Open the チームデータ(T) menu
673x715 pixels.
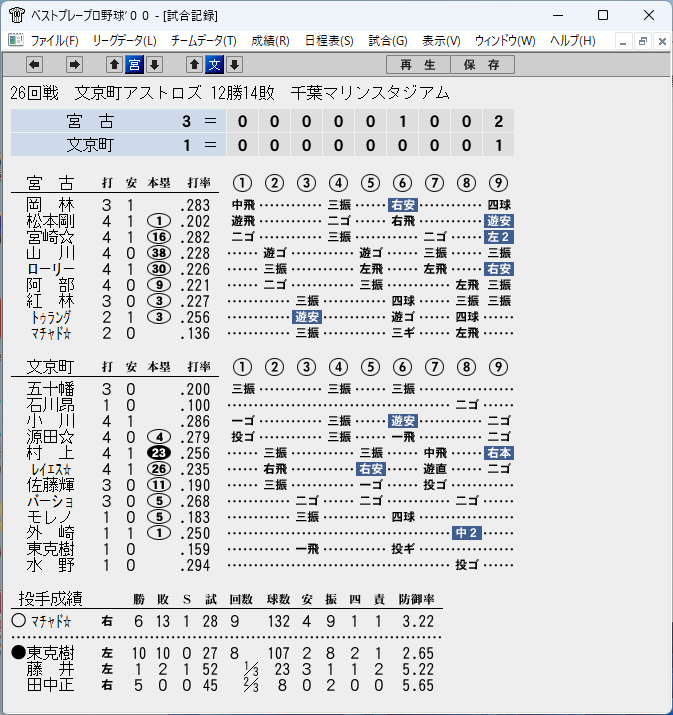pos(204,41)
